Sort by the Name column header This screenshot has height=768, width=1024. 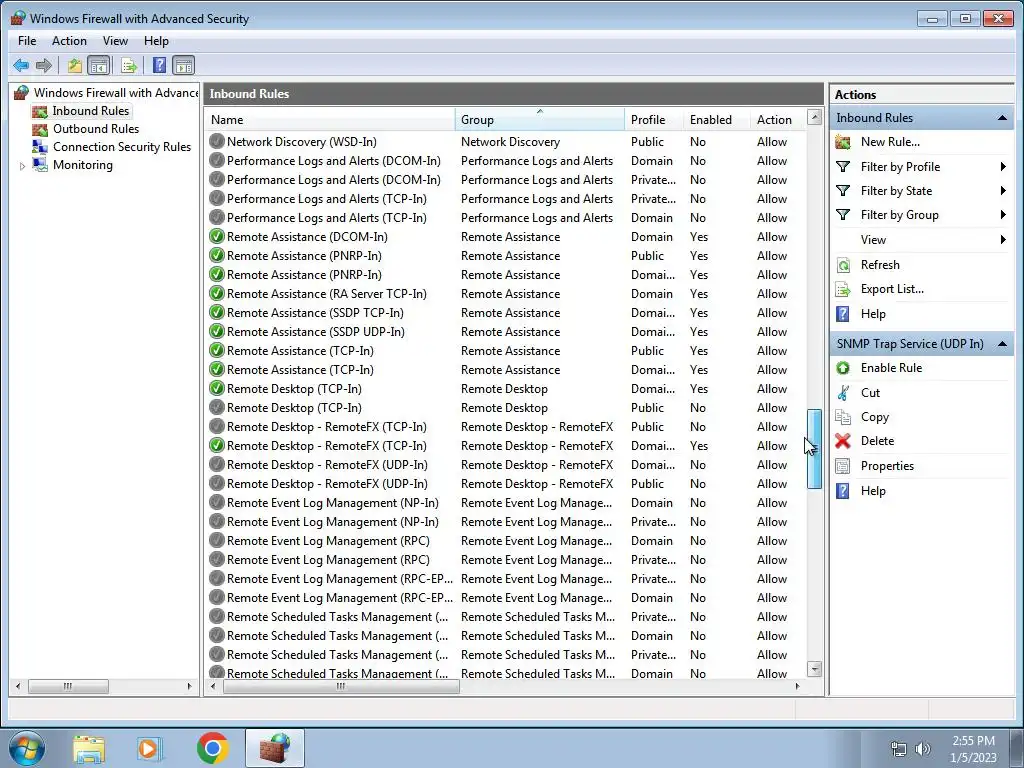[330, 120]
